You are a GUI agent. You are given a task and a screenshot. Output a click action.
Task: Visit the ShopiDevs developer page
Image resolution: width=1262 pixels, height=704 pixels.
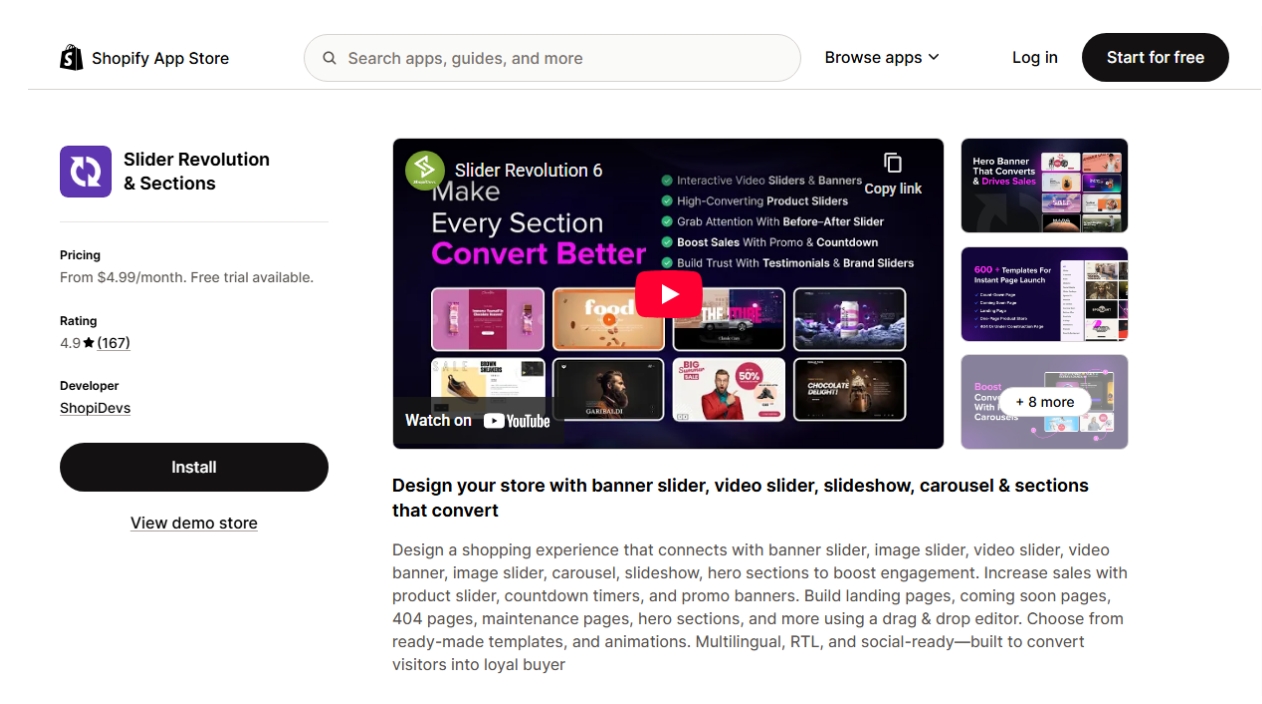click(94, 407)
